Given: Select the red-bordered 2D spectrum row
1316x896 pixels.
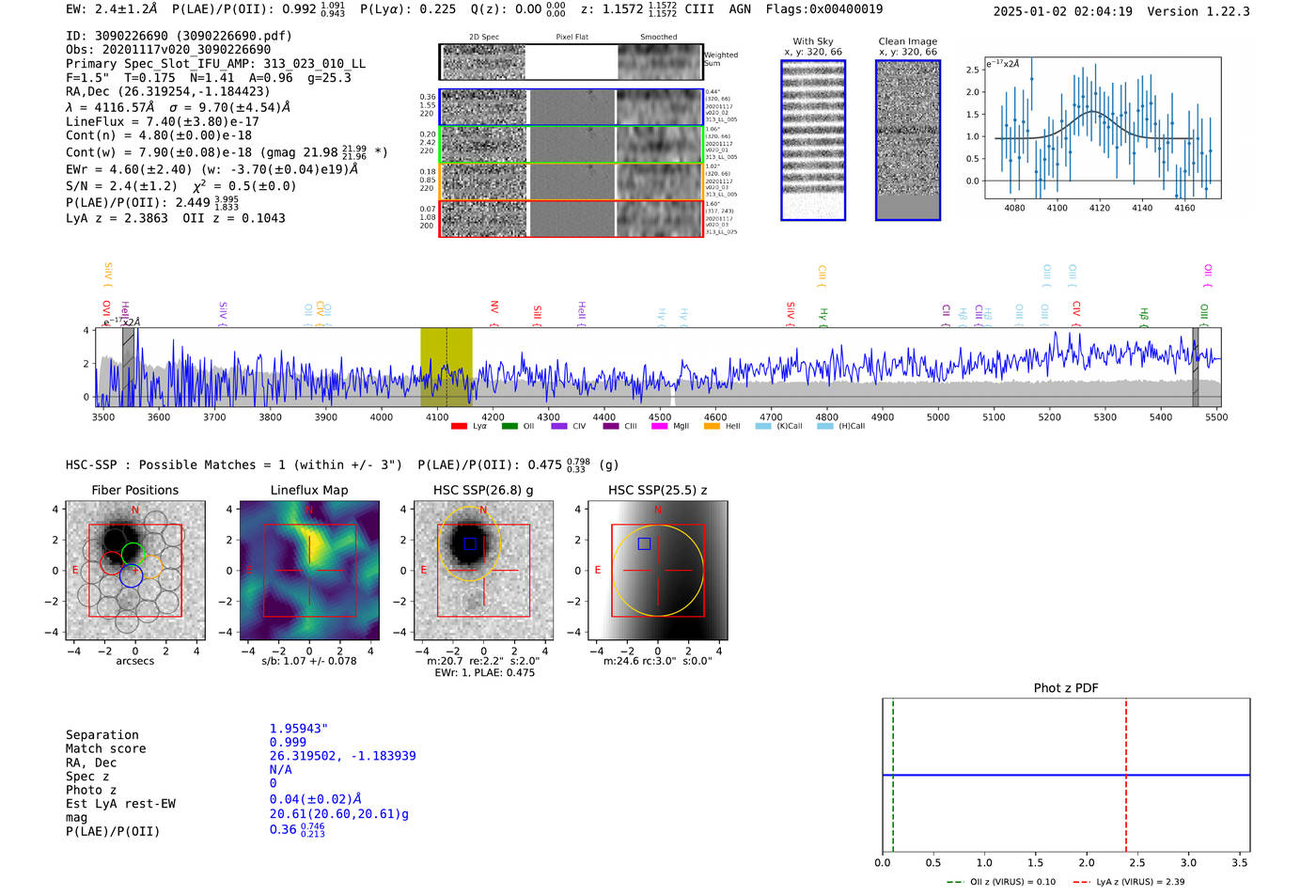Looking at the screenshot, I should [x=571, y=218].
